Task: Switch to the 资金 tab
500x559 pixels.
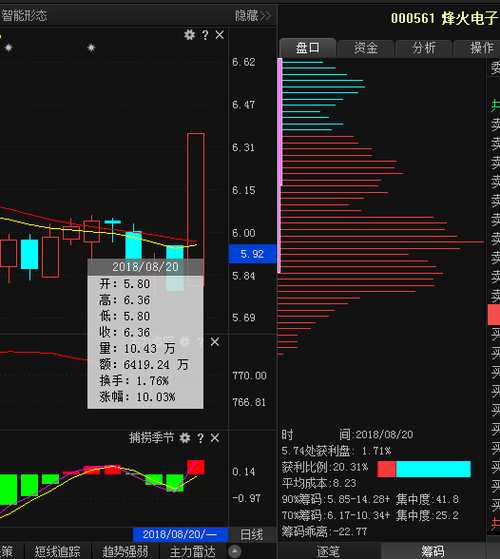Action: coord(365,48)
